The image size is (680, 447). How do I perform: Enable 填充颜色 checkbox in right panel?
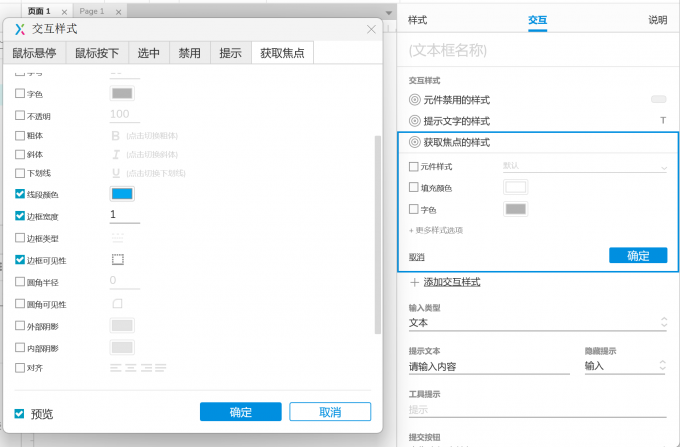pos(414,187)
